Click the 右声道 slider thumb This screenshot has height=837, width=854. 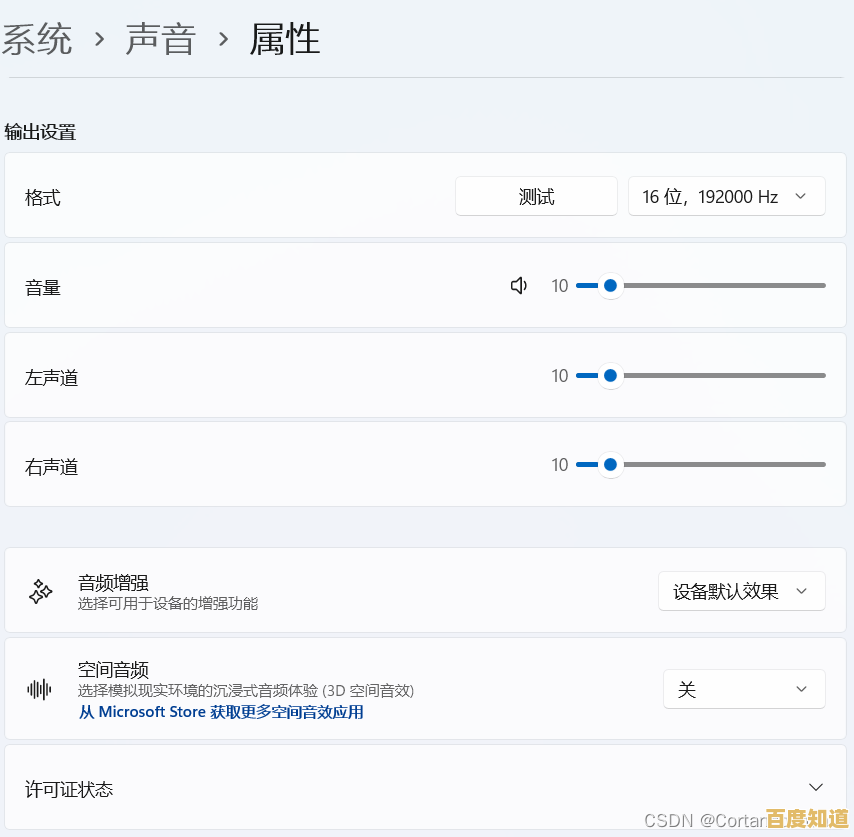coord(609,464)
